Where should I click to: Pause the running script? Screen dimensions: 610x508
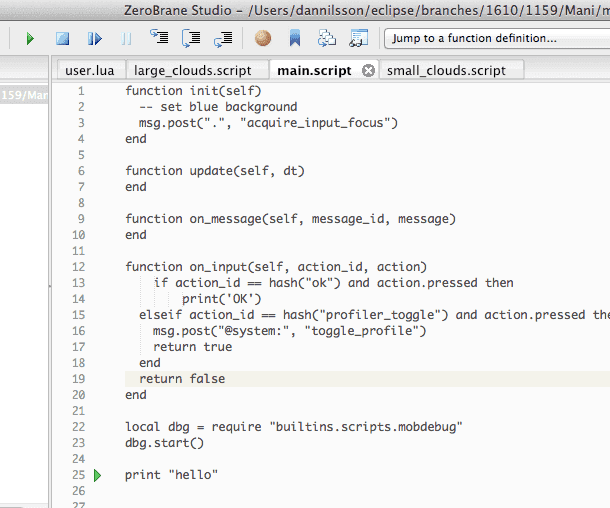(126, 39)
